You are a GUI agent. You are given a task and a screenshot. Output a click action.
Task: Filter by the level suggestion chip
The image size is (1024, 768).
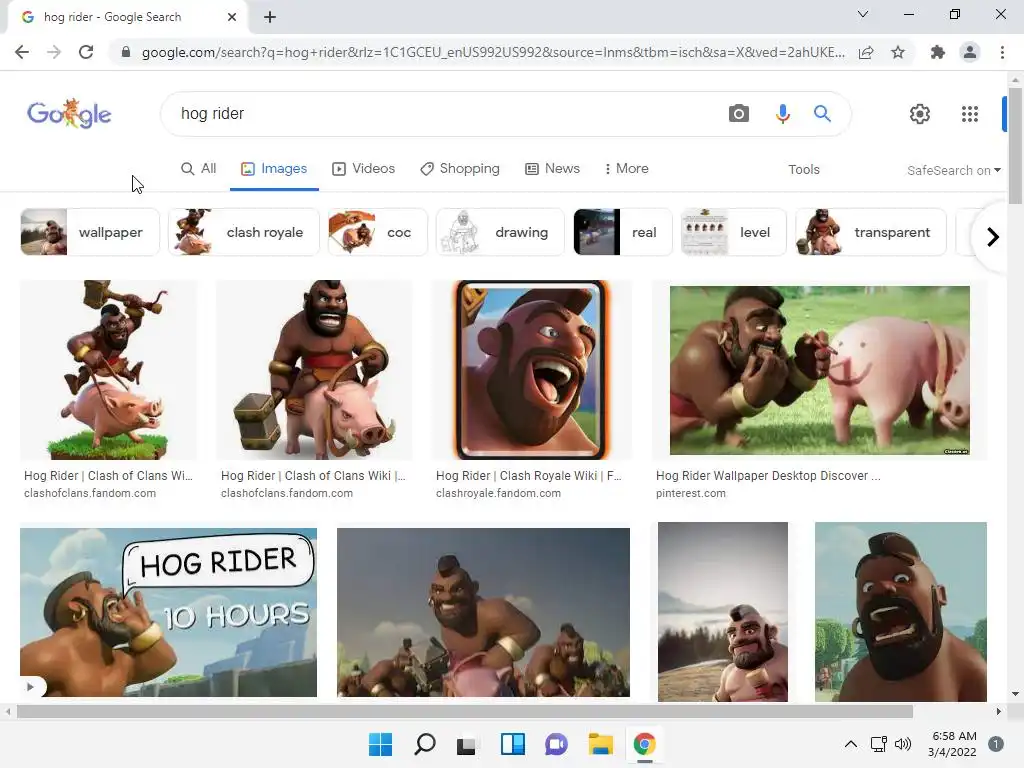pos(733,232)
